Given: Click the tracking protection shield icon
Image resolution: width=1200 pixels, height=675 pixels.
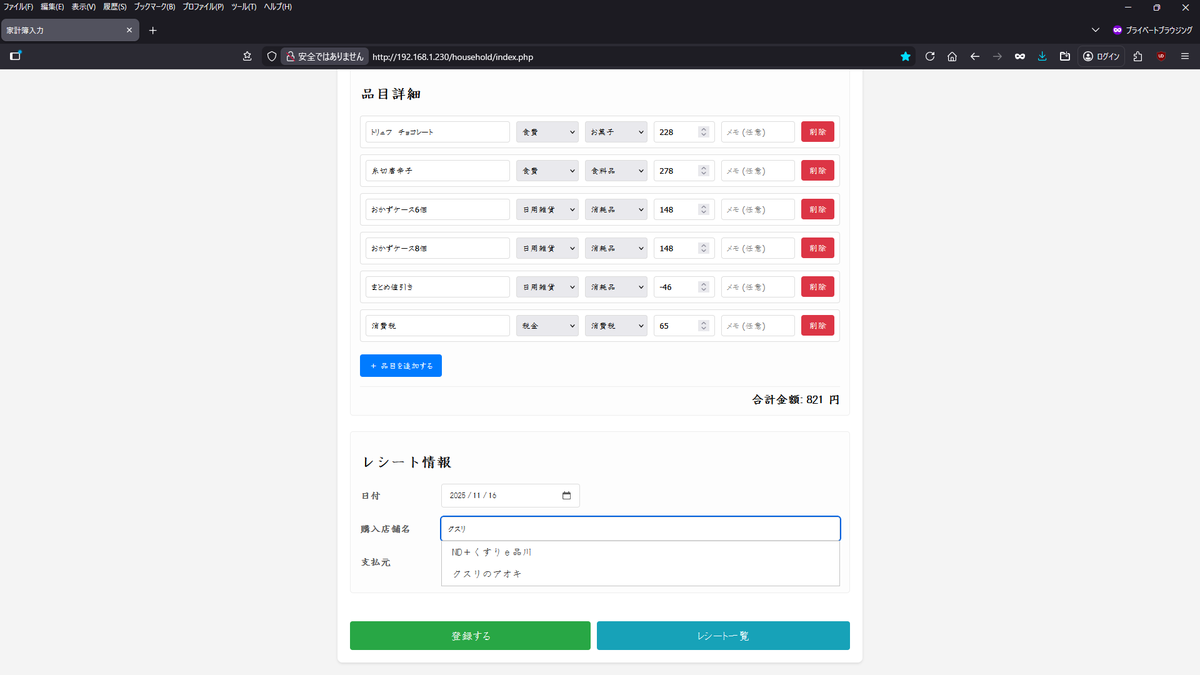Looking at the screenshot, I should click(x=270, y=57).
